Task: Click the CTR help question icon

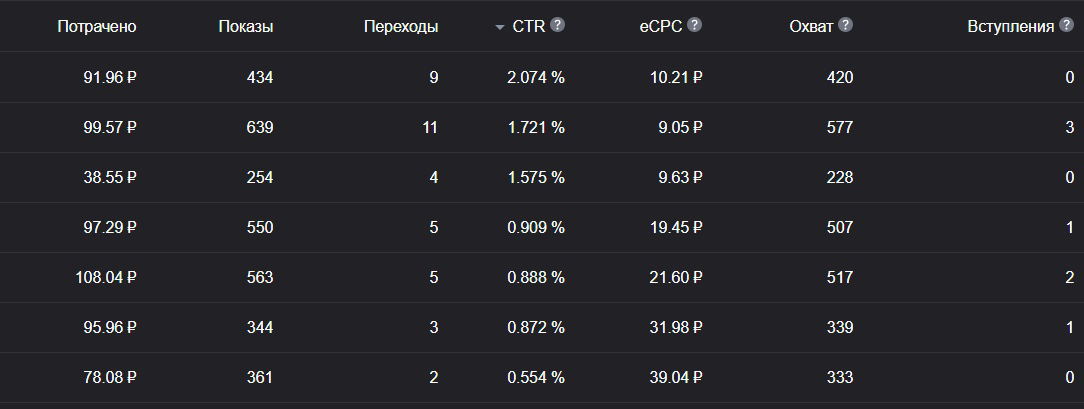Action: [557, 26]
